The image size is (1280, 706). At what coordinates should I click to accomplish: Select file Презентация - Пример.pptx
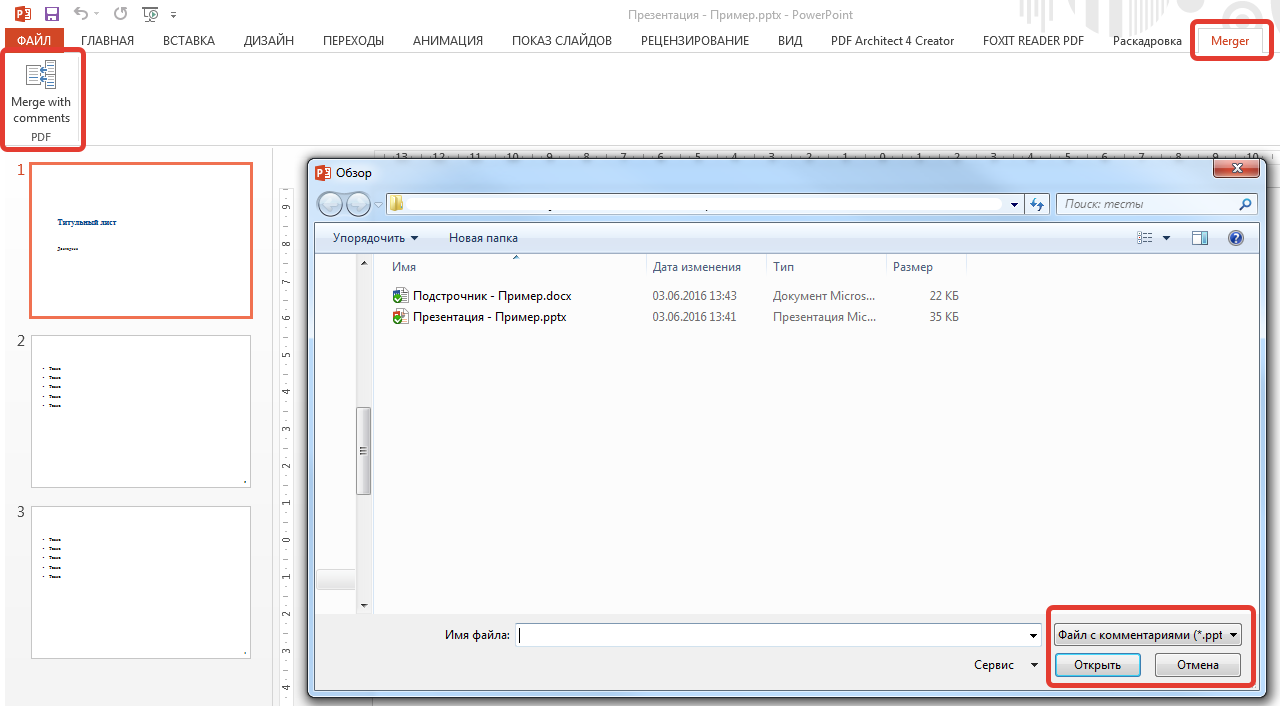tap(490, 317)
